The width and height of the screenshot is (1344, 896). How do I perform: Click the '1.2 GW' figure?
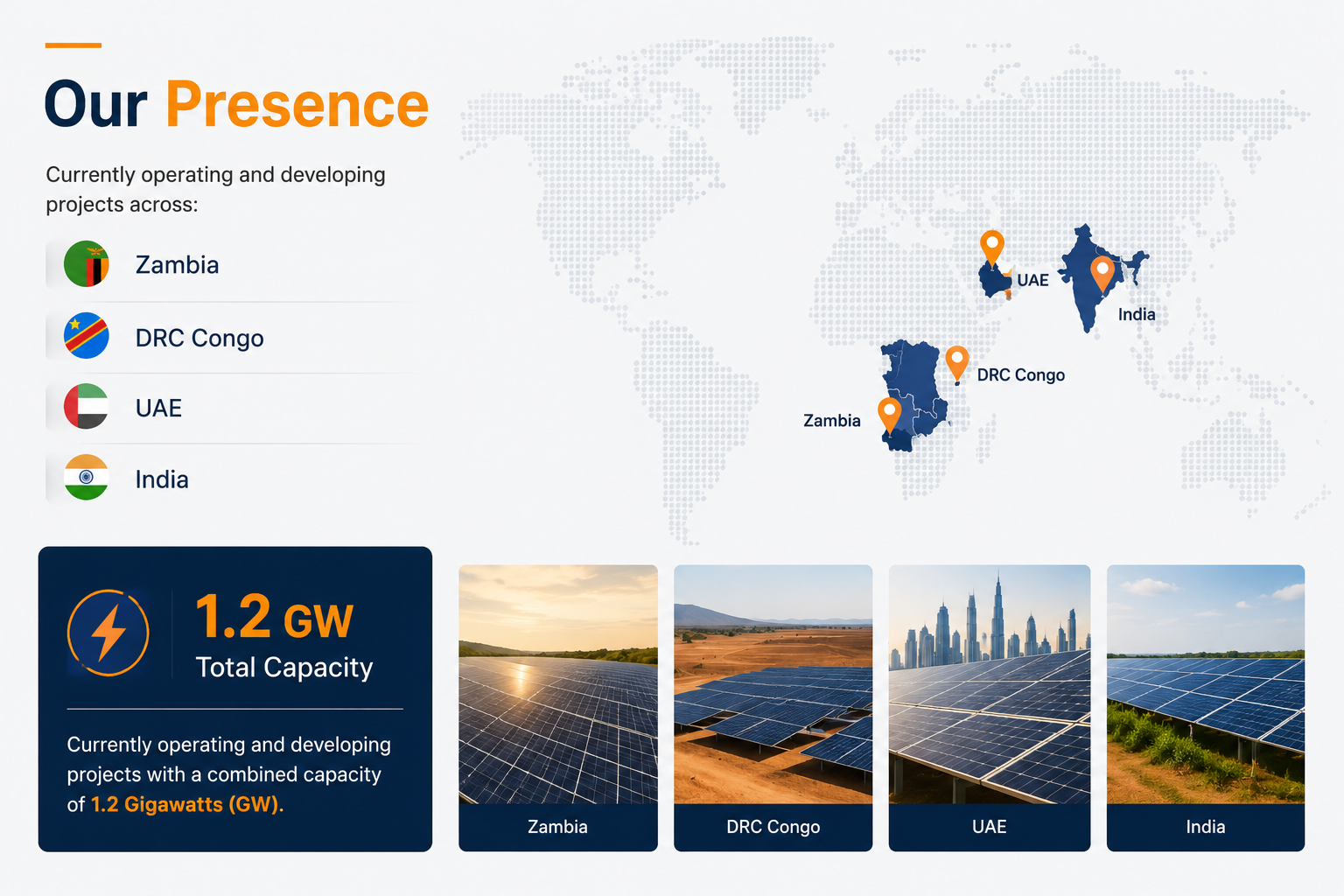(274, 618)
